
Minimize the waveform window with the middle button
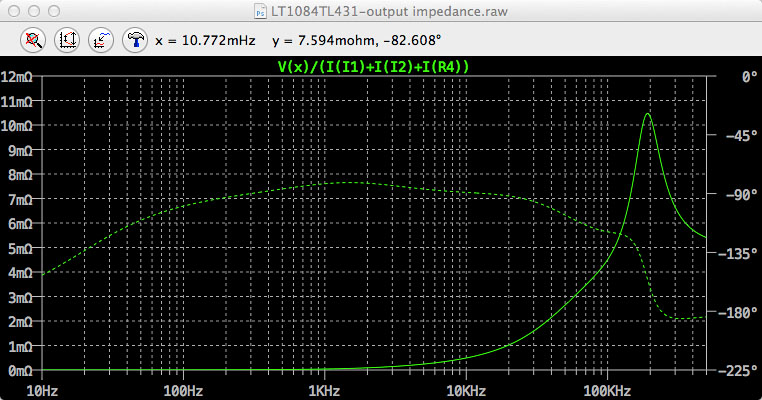click(34, 11)
